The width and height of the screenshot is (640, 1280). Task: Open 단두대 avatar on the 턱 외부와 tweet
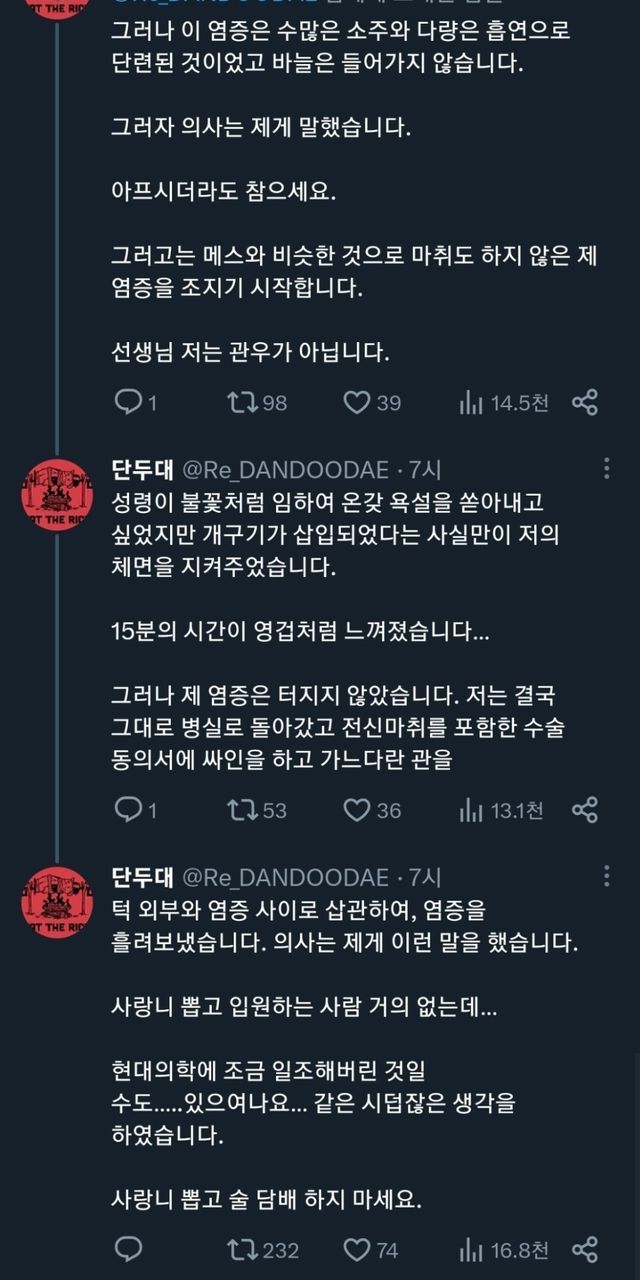[57, 902]
